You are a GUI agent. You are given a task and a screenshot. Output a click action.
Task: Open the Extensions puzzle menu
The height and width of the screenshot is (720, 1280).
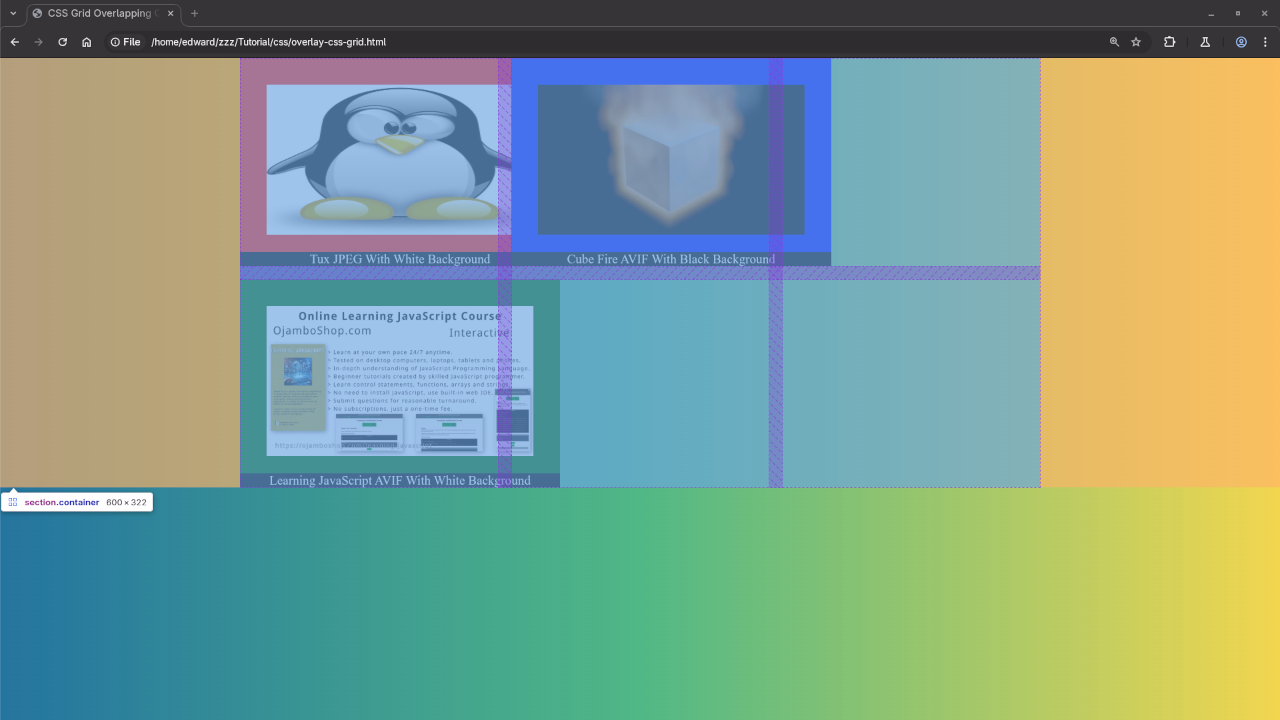click(x=1169, y=42)
